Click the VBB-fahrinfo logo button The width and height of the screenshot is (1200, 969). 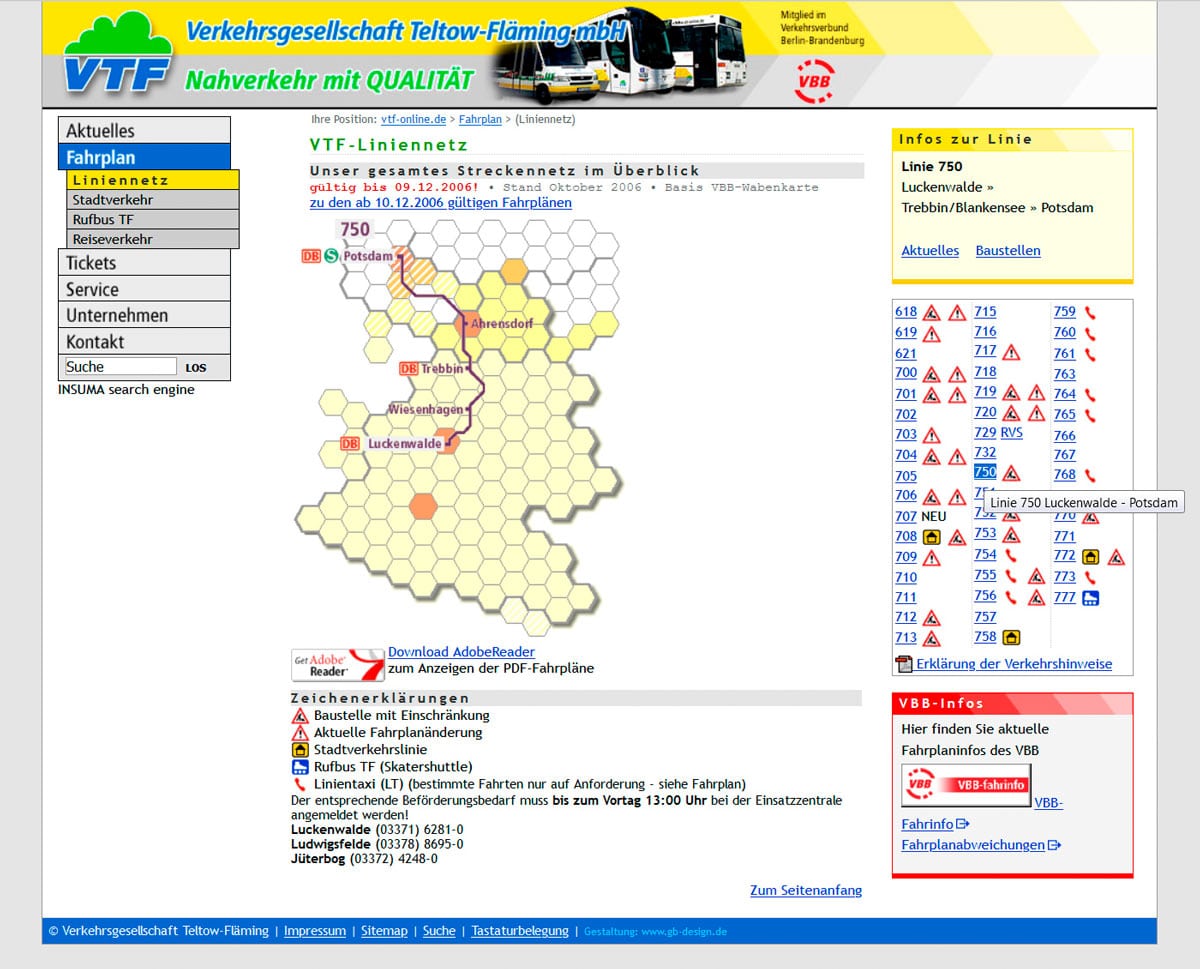(966, 785)
